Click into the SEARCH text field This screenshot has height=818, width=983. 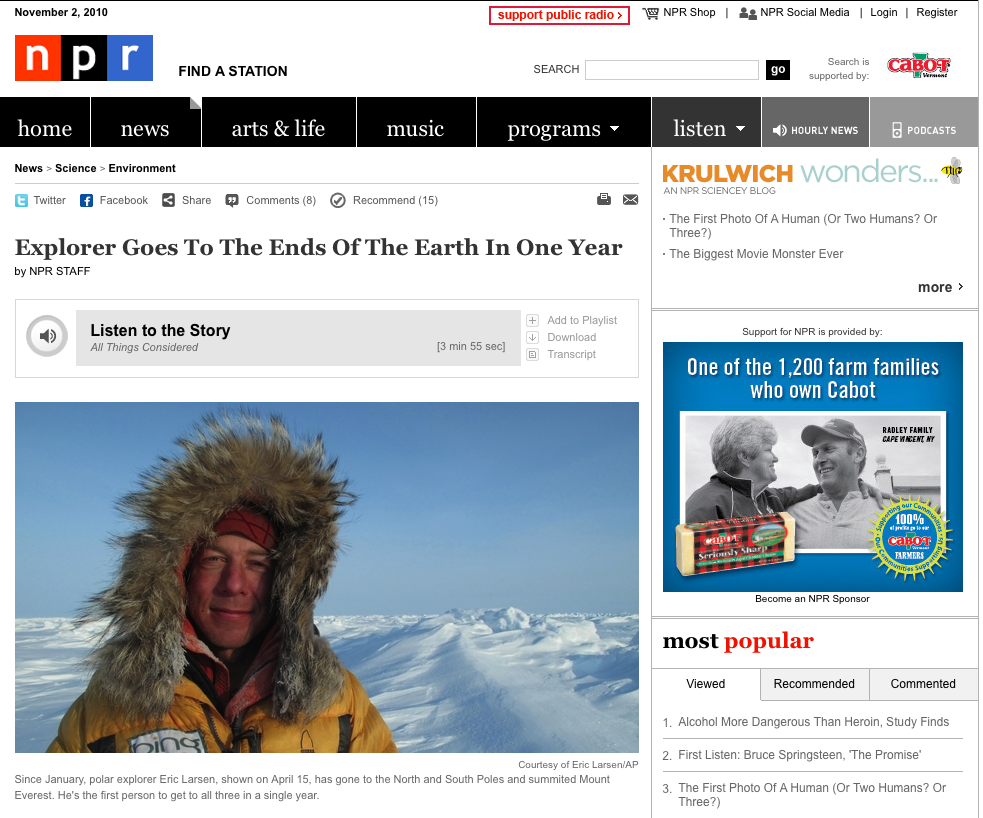[x=671, y=70]
